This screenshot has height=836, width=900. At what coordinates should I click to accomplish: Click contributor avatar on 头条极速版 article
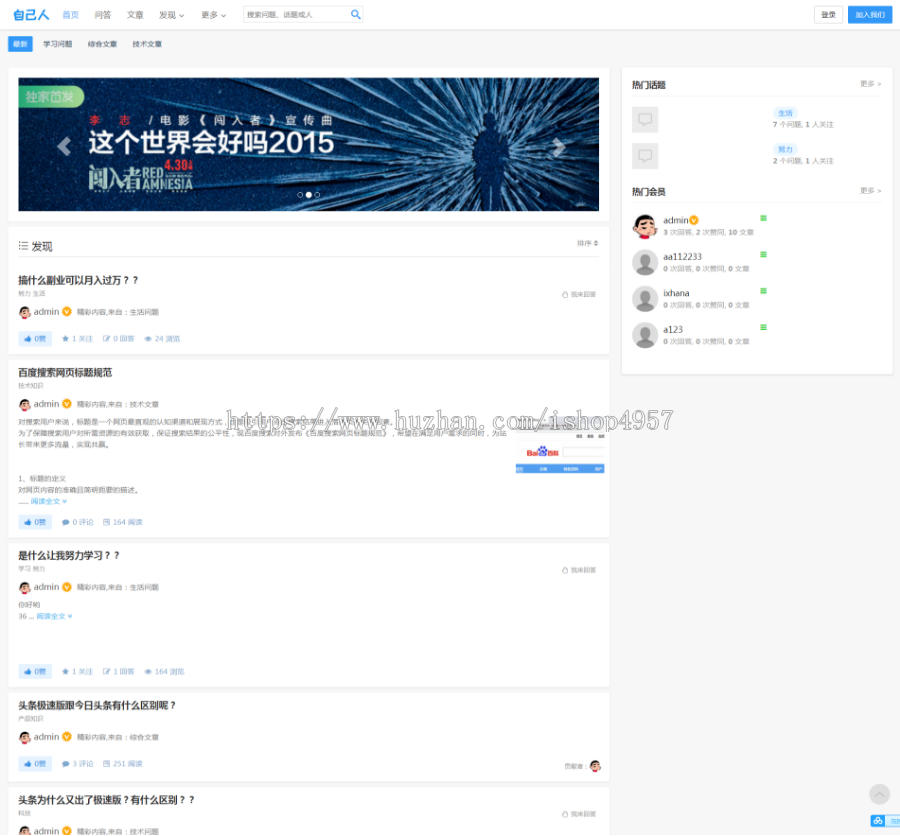pyautogui.click(x=595, y=766)
